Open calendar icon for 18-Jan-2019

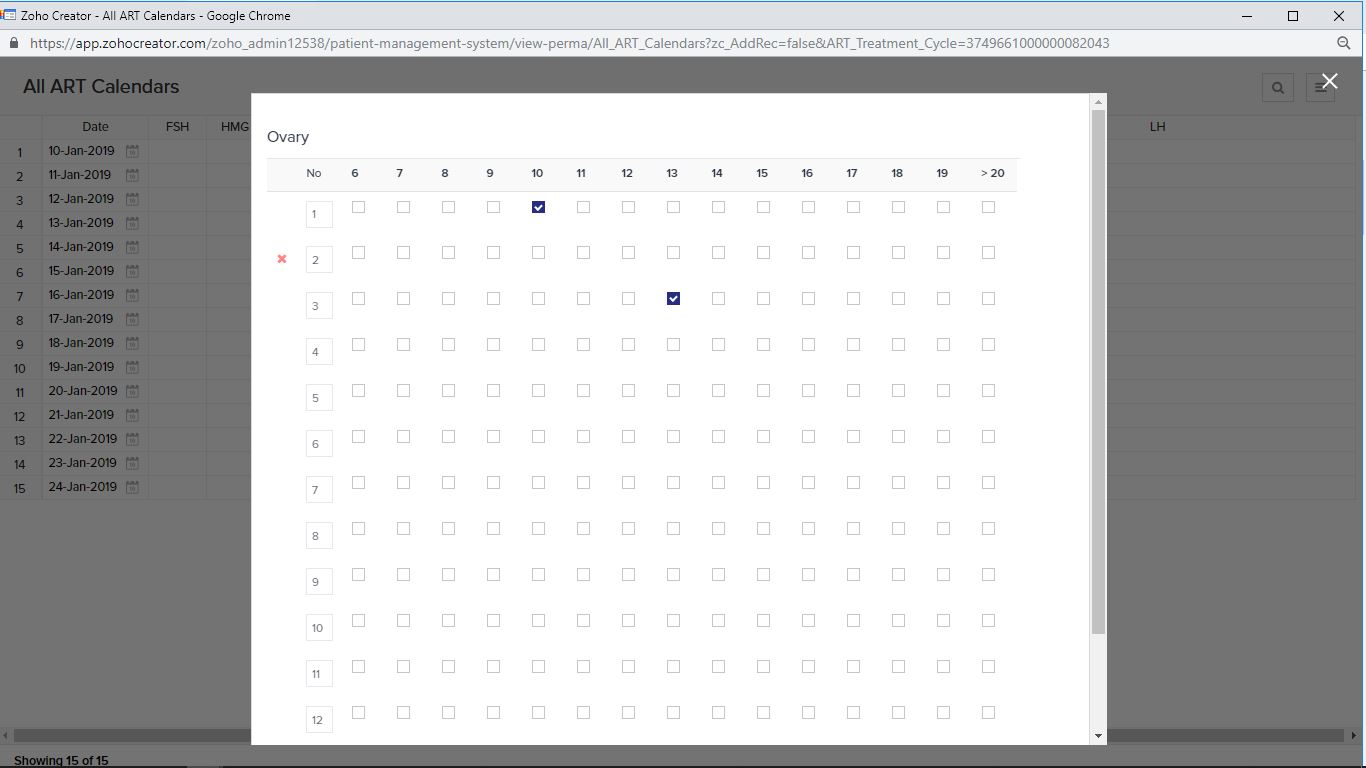[132, 343]
